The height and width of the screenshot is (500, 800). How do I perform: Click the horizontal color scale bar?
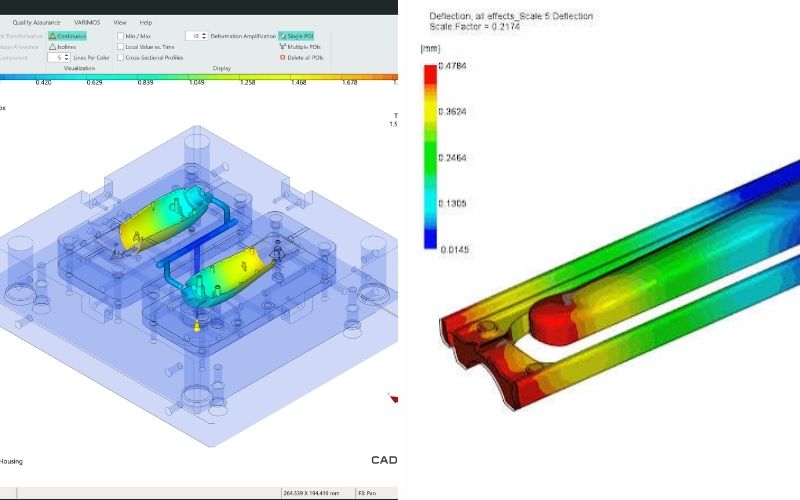coord(198,77)
